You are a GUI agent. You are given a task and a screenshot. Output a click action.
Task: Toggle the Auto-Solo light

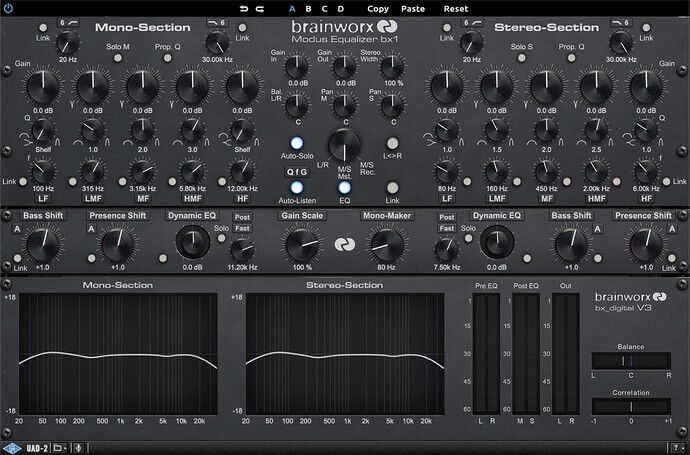click(297, 143)
